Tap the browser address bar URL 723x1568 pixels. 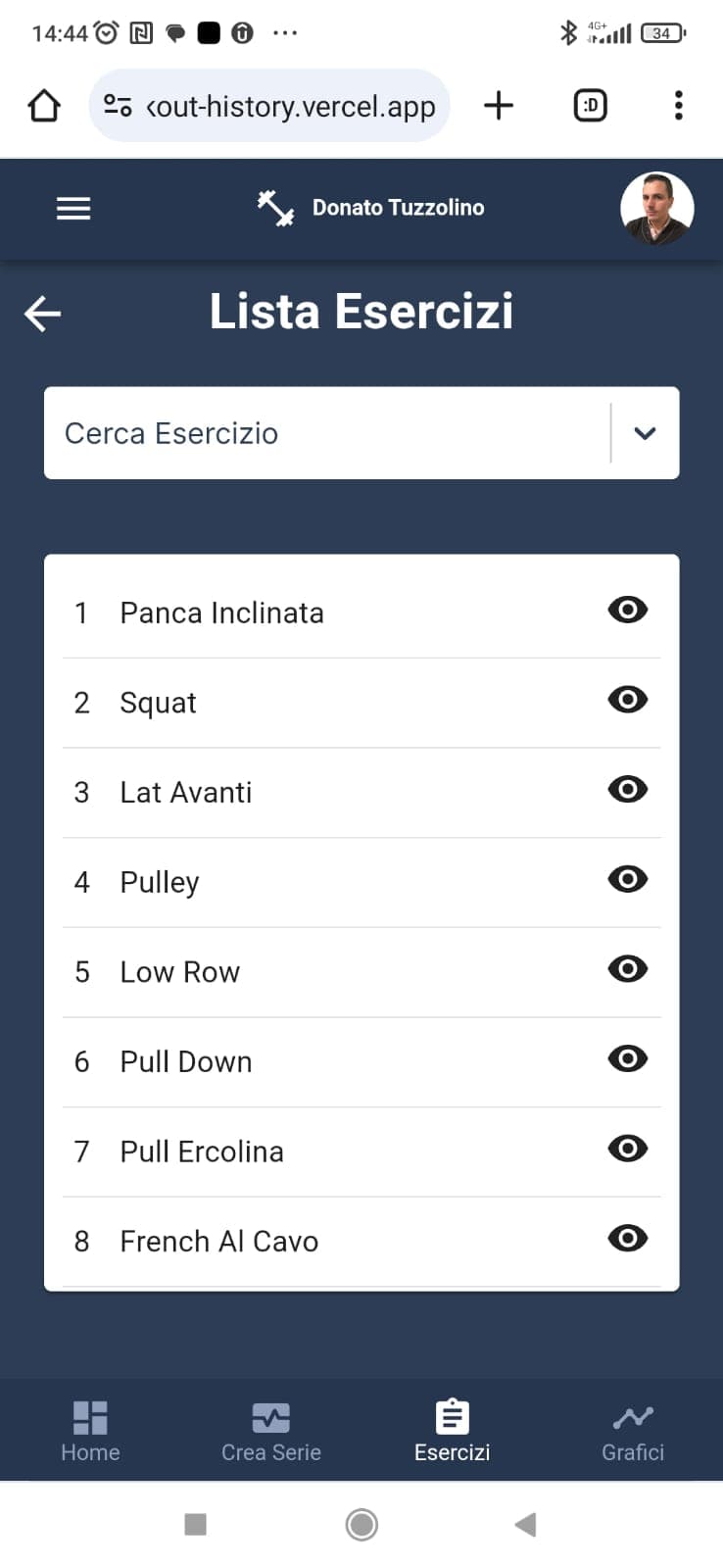pos(290,106)
